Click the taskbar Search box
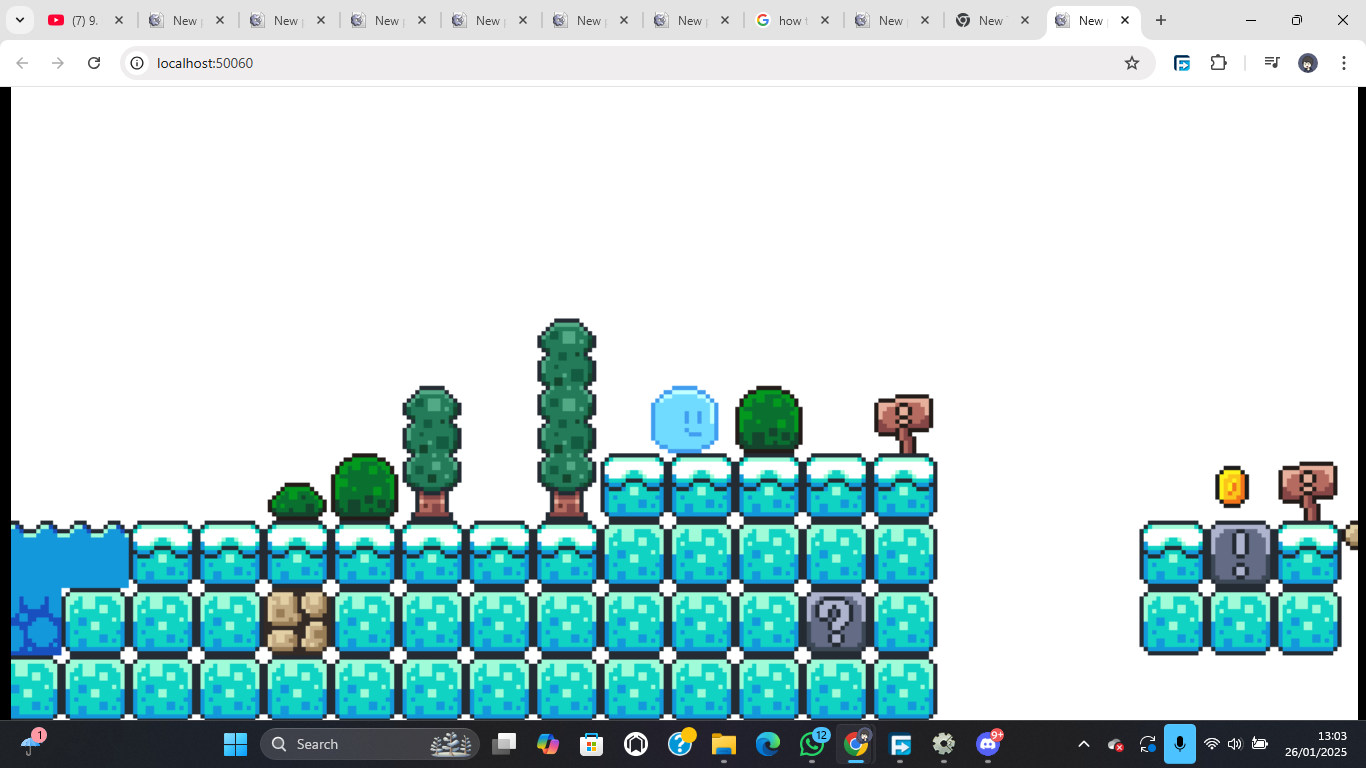The image size is (1366, 768). pyautogui.click(x=370, y=744)
